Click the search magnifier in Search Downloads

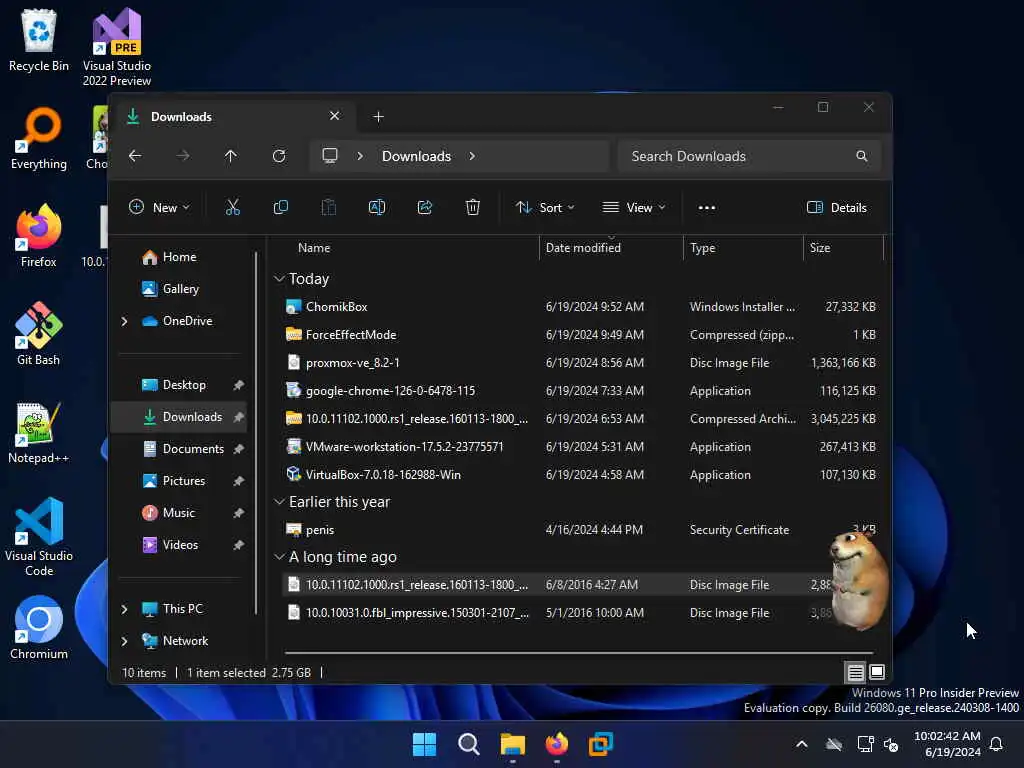861,156
